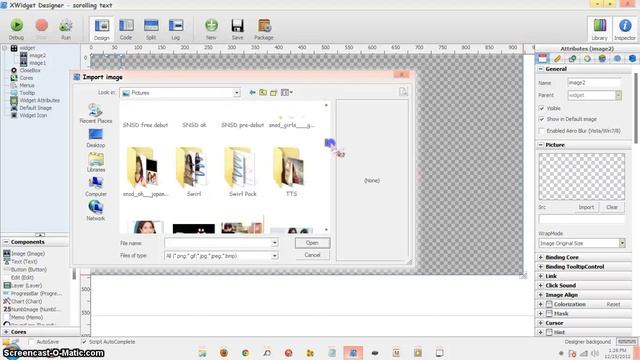Screen dimensions: 640x360
Task: Click the Open button
Action: coord(312,243)
